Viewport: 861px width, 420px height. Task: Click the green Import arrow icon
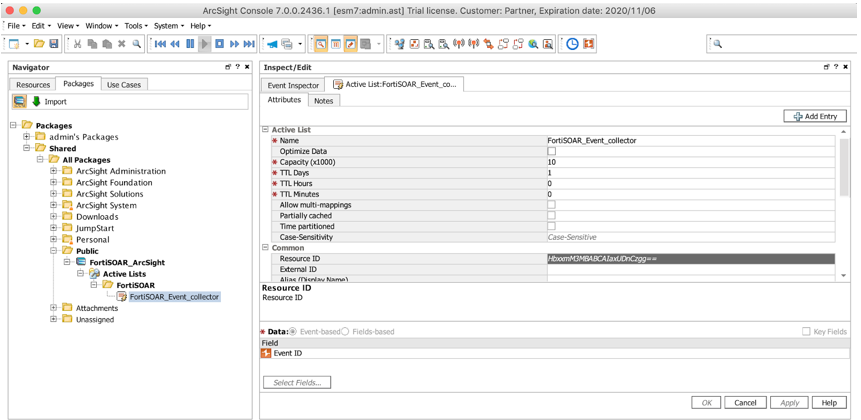coord(37,102)
